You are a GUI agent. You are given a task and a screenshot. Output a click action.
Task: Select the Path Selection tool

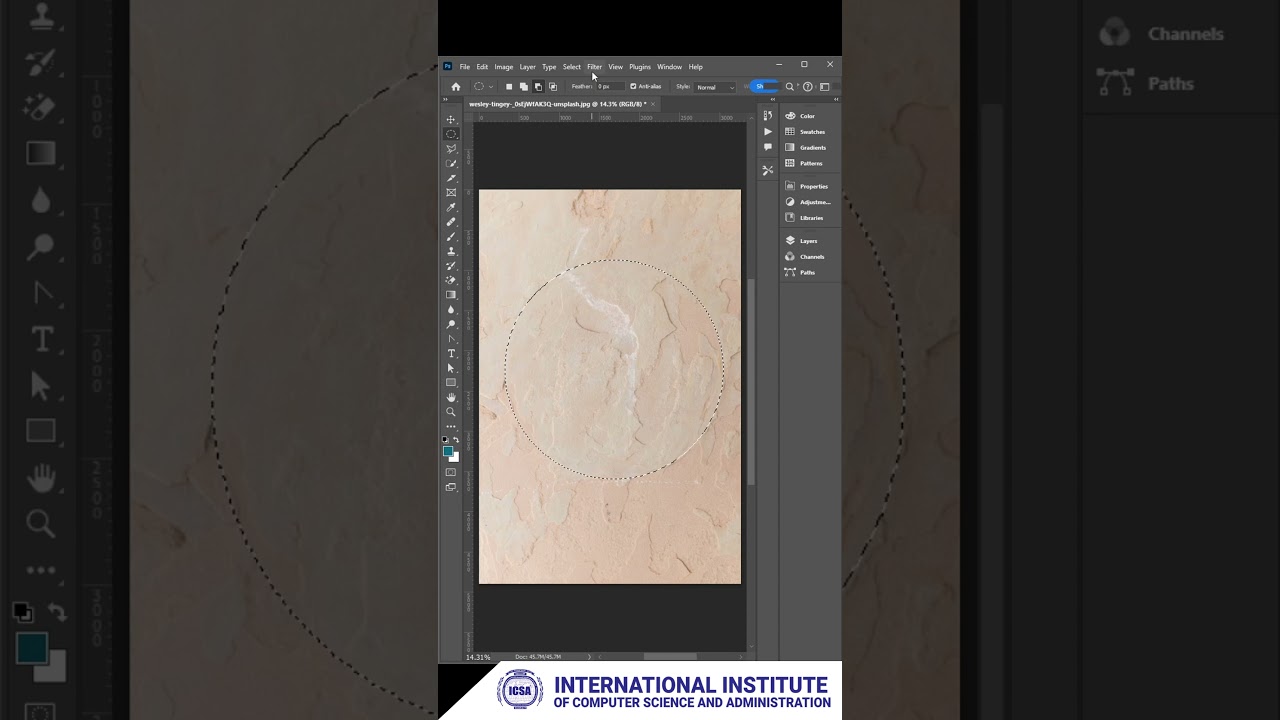pos(451,368)
